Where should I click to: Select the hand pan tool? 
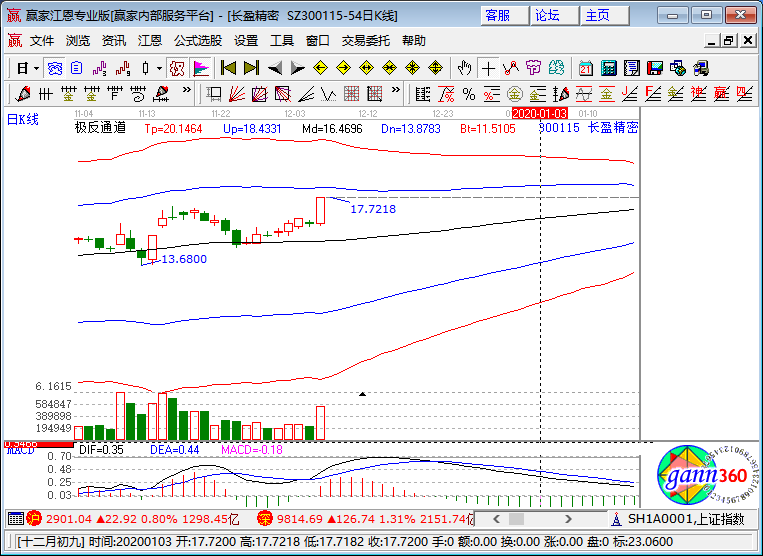coord(465,68)
